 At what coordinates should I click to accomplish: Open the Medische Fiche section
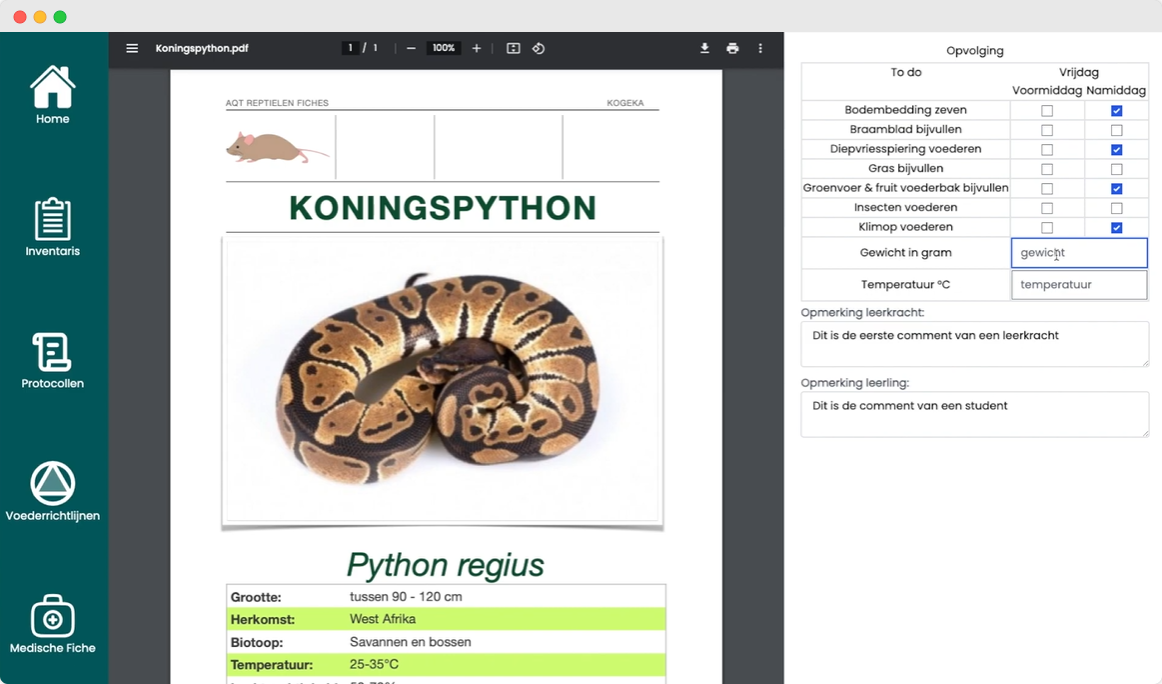52,624
